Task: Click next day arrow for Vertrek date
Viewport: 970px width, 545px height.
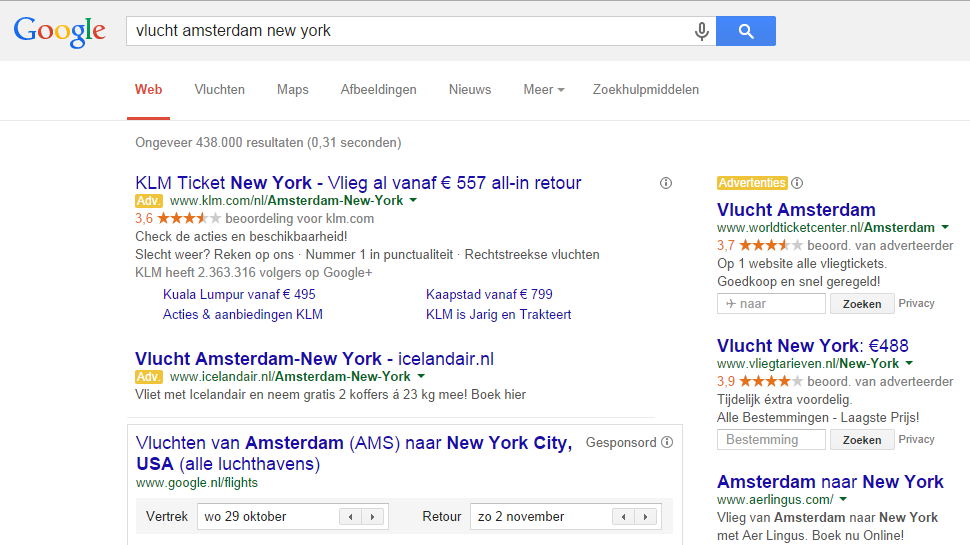Action: click(372, 517)
